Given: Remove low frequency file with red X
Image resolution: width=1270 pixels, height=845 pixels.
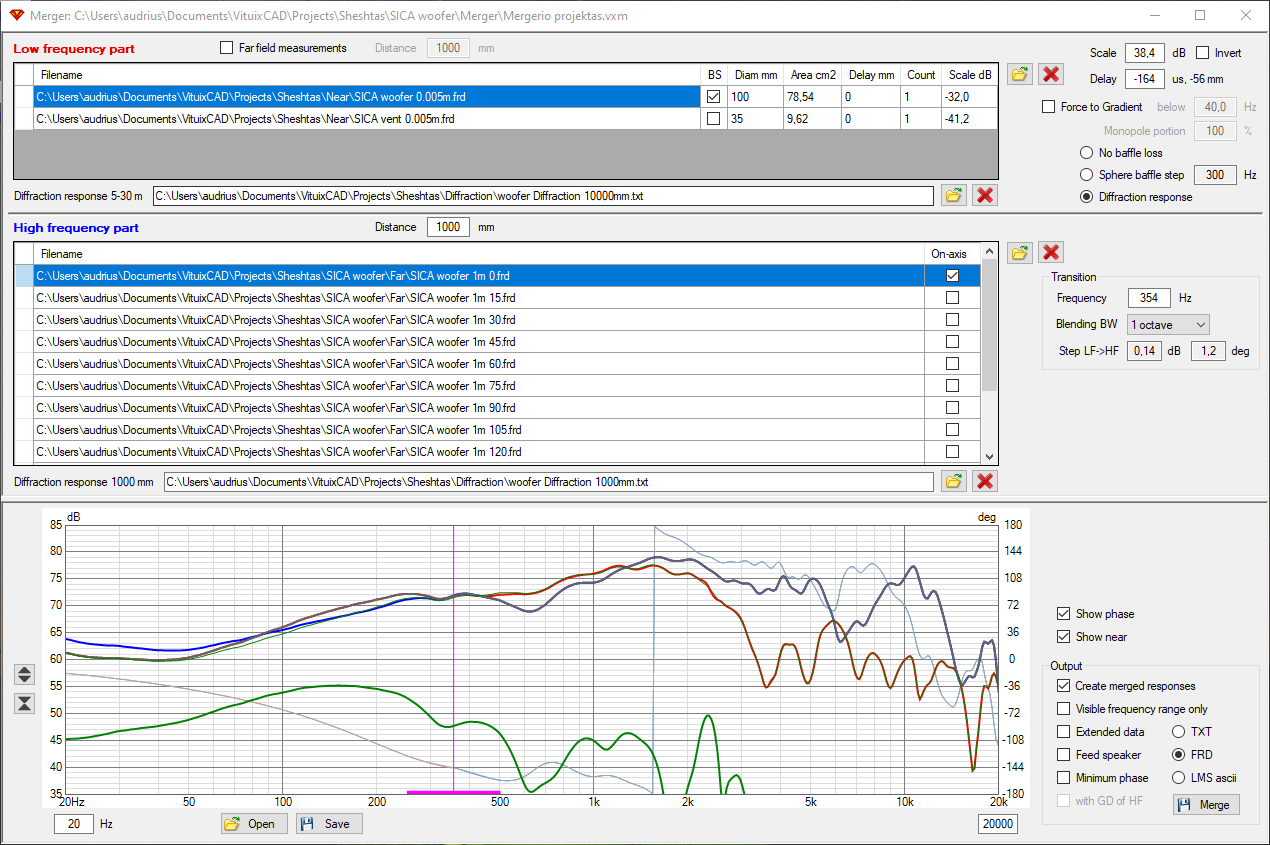Looking at the screenshot, I should tap(1050, 74).
